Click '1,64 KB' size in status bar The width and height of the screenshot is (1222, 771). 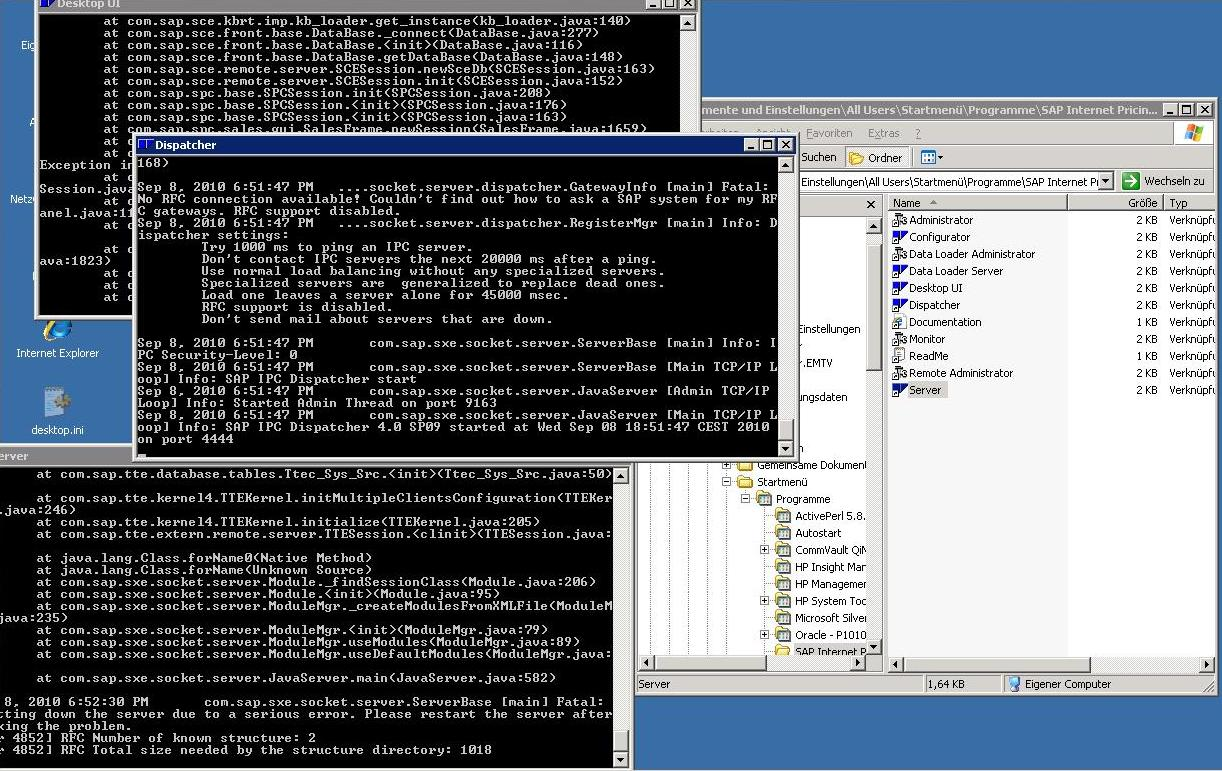945,685
